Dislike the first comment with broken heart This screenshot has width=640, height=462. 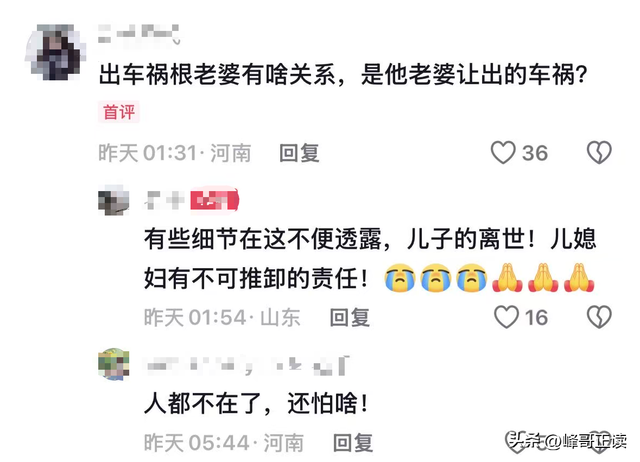[599, 153]
